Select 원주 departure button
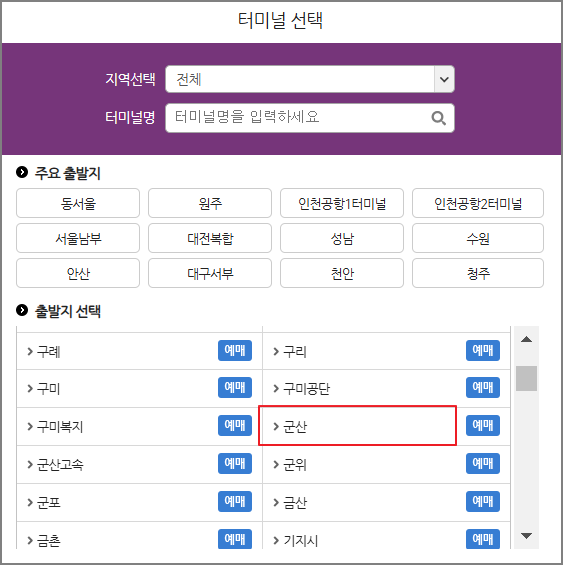The image size is (563, 565). pyautogui.click(x=210, y=203)
